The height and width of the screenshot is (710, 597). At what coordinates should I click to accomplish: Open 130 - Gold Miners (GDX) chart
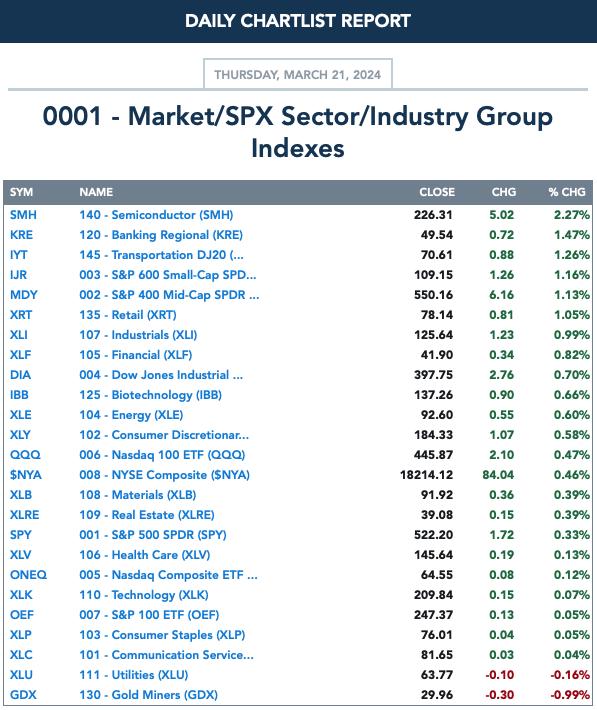pyautogui.click(x=149, y=694)
